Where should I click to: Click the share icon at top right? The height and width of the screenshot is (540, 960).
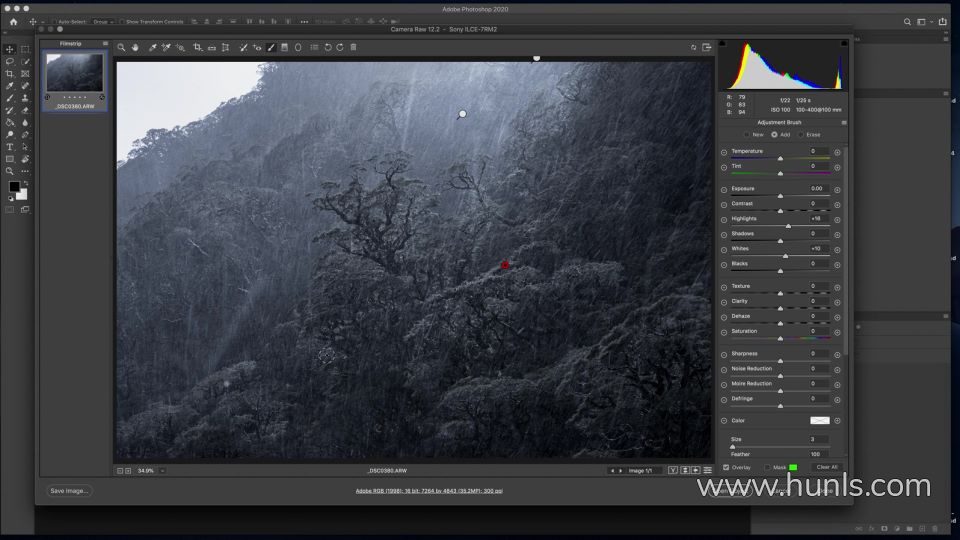click(x=943, y=21)
